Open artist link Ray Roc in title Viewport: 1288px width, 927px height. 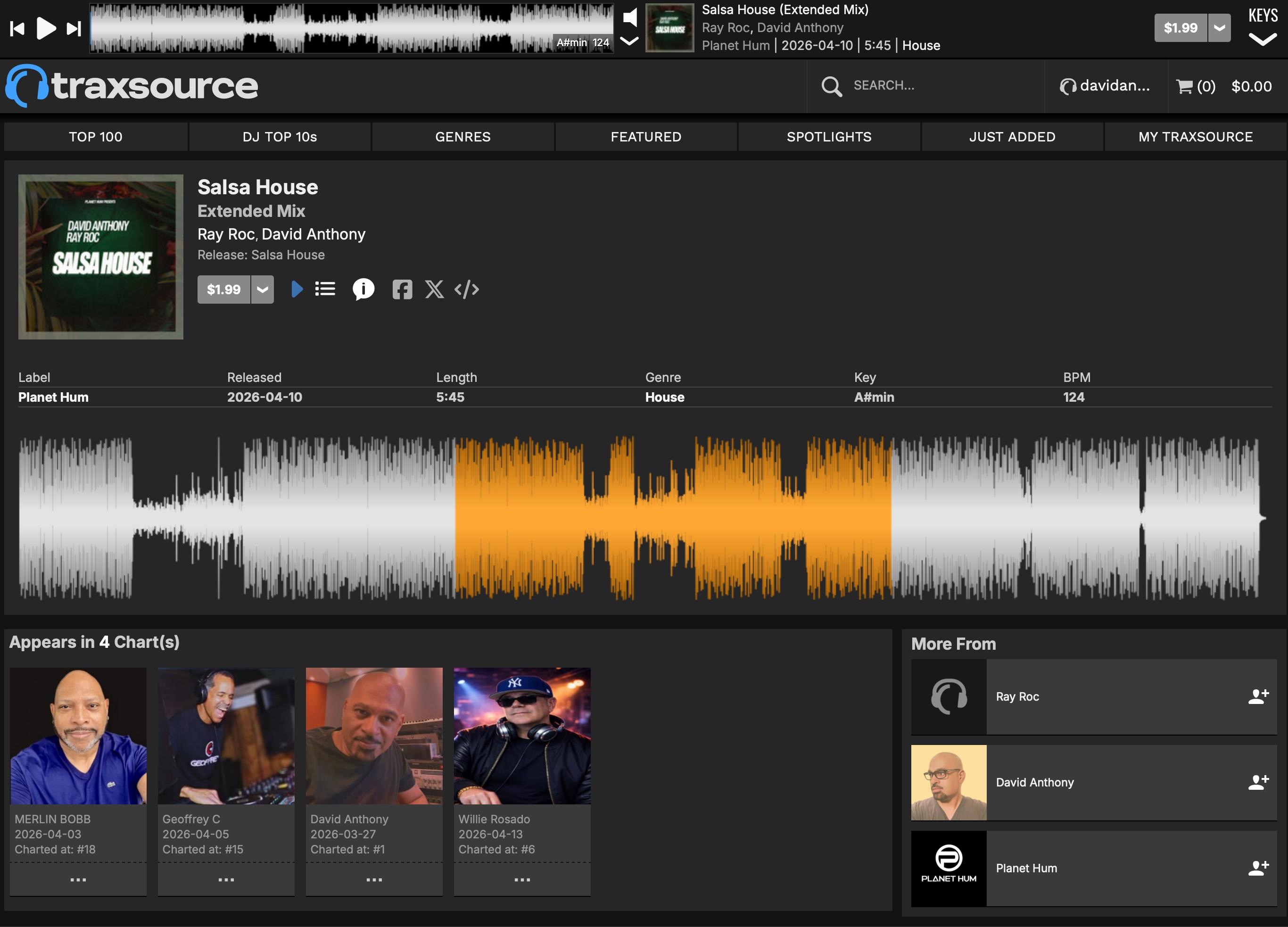[x=225, y=235]
